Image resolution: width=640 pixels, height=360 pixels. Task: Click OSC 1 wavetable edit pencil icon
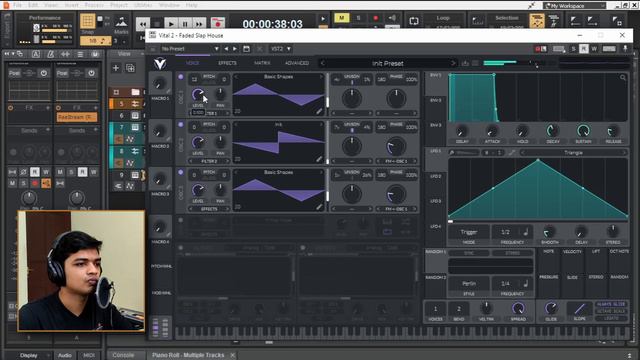(x=319, y=111)
